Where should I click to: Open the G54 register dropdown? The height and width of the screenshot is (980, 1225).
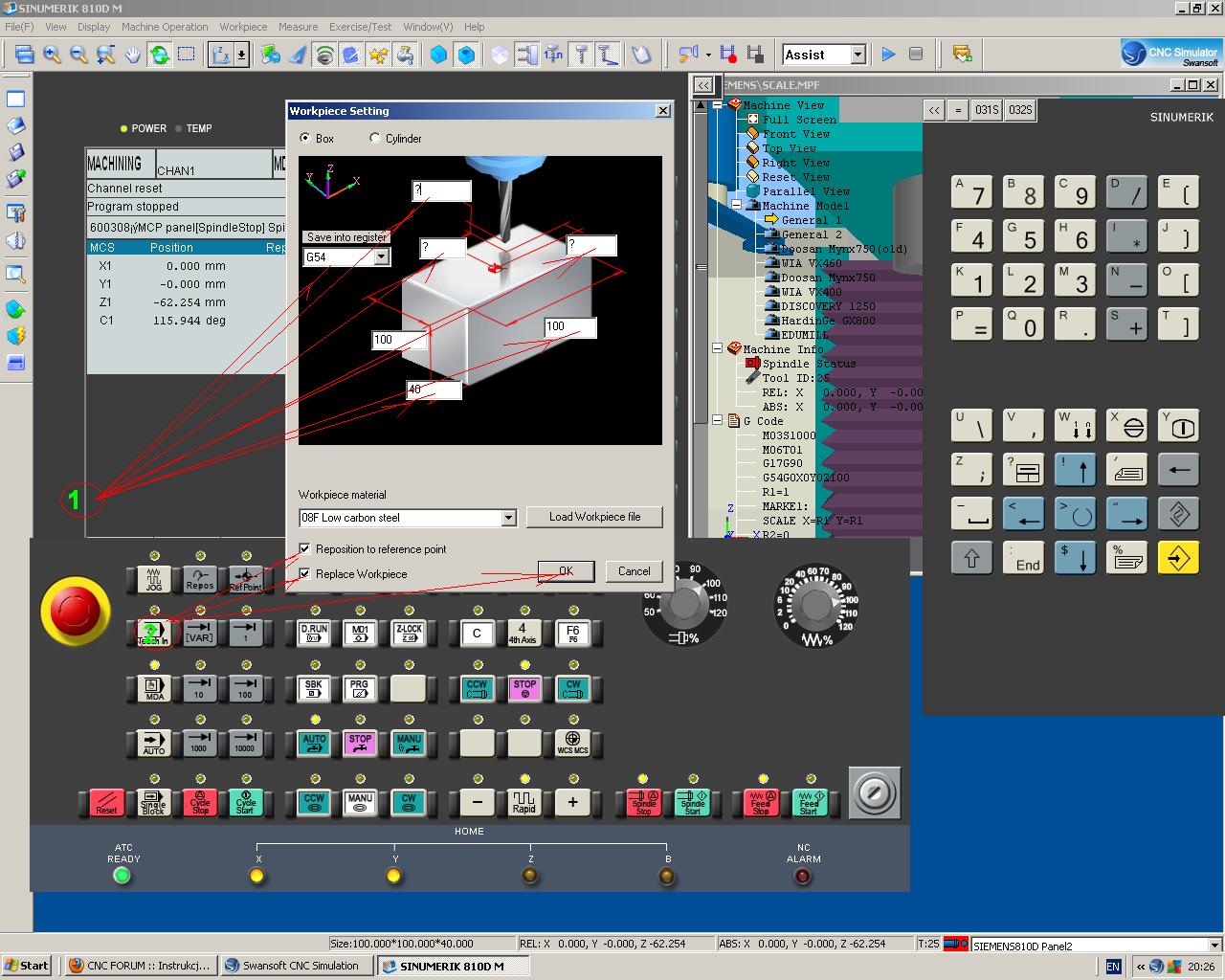381,256
